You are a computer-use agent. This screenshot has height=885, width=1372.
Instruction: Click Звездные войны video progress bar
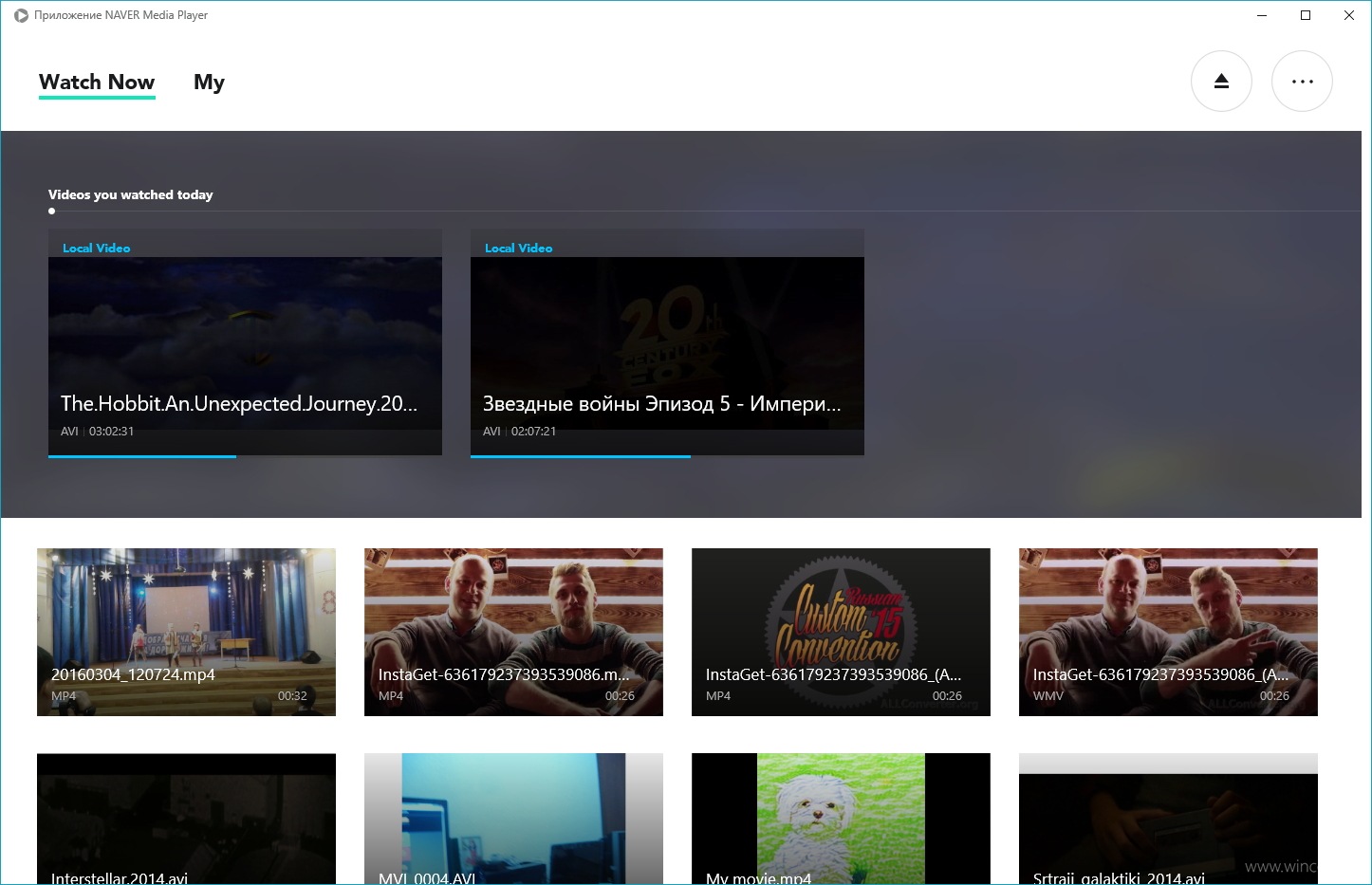pos(667,456)
